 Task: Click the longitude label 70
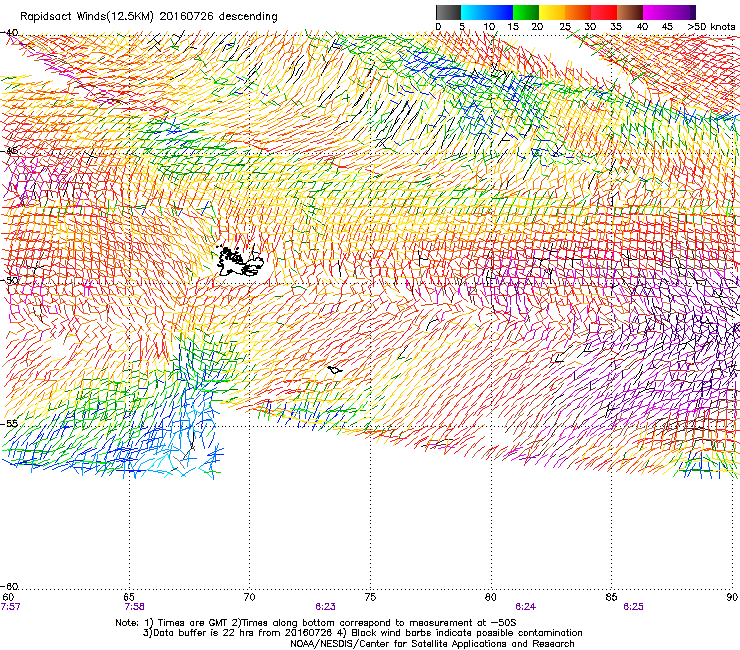coord(249,597)
